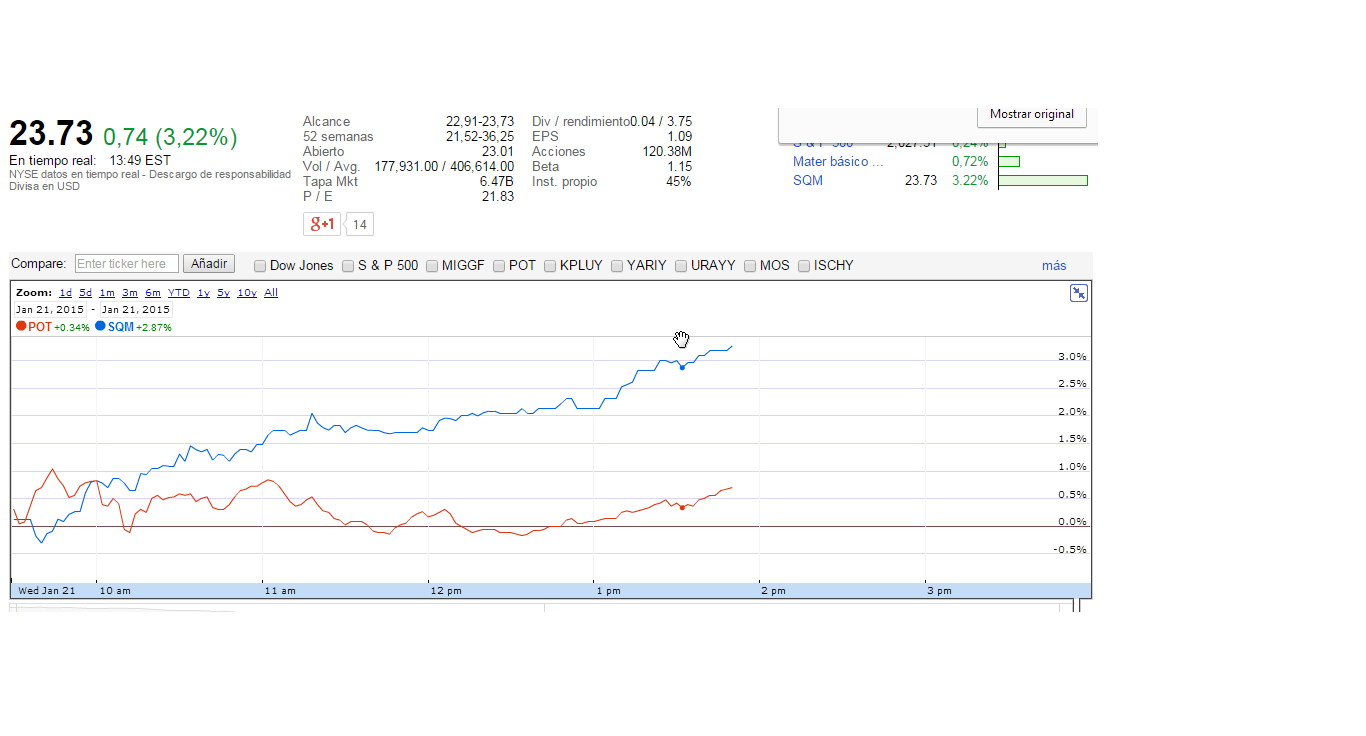Set chart zoom to 1d
Viewport: 1366px width, 736px height.
(x=65, y=293)
